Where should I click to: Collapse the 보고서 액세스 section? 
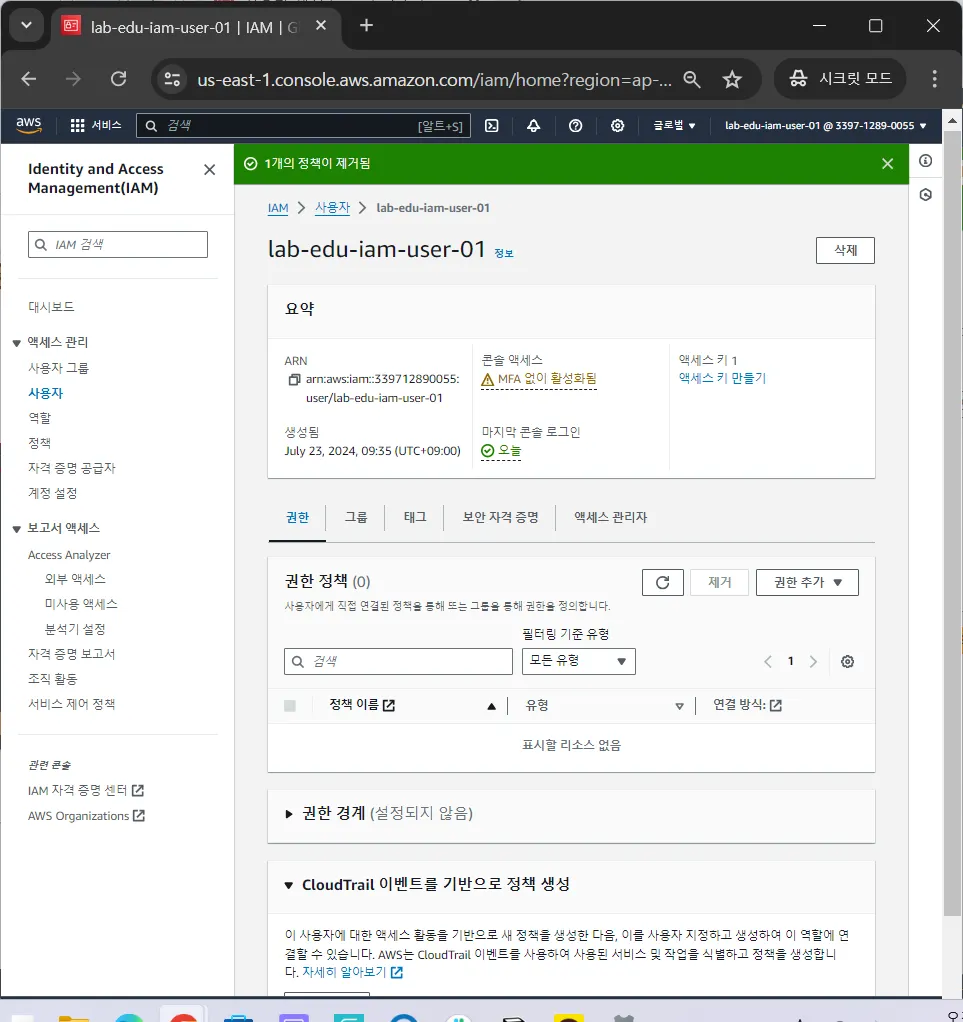click(17, 529)
